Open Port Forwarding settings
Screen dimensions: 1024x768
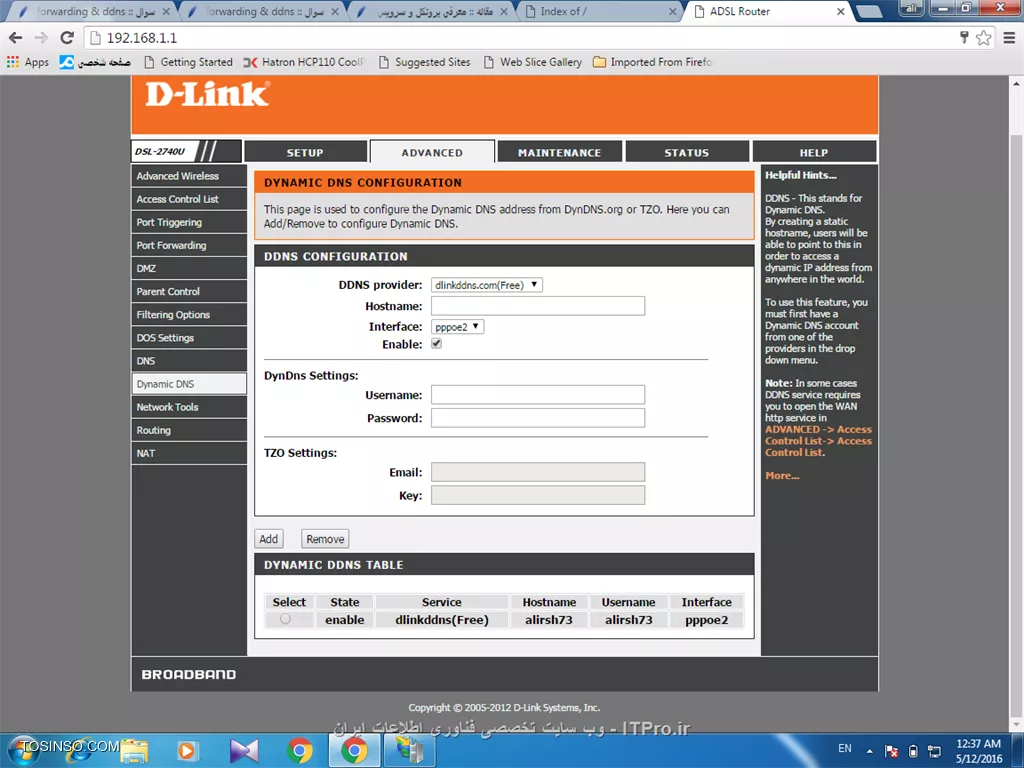(189, 245)
